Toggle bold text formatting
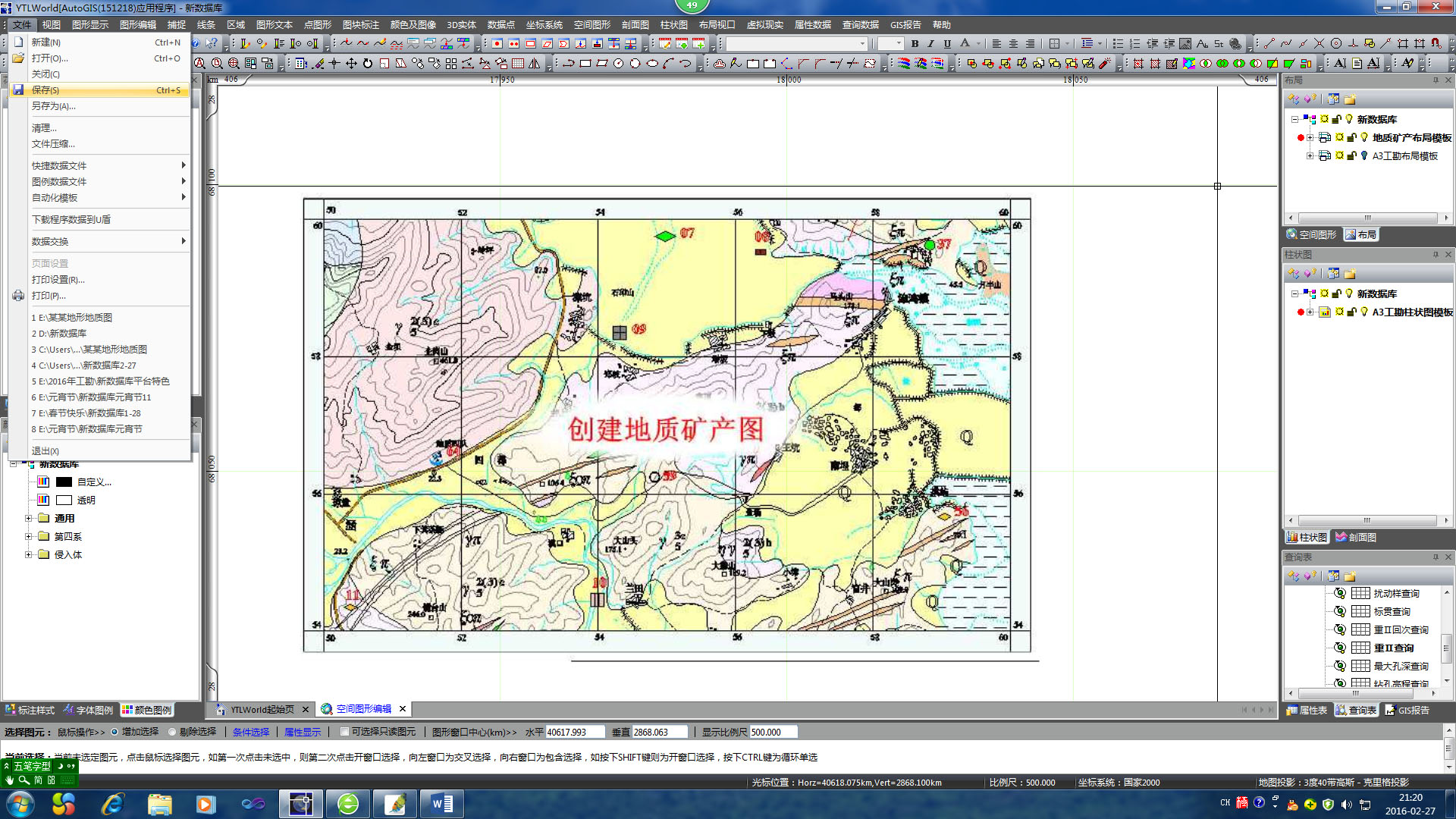 (x=915, y=44)
